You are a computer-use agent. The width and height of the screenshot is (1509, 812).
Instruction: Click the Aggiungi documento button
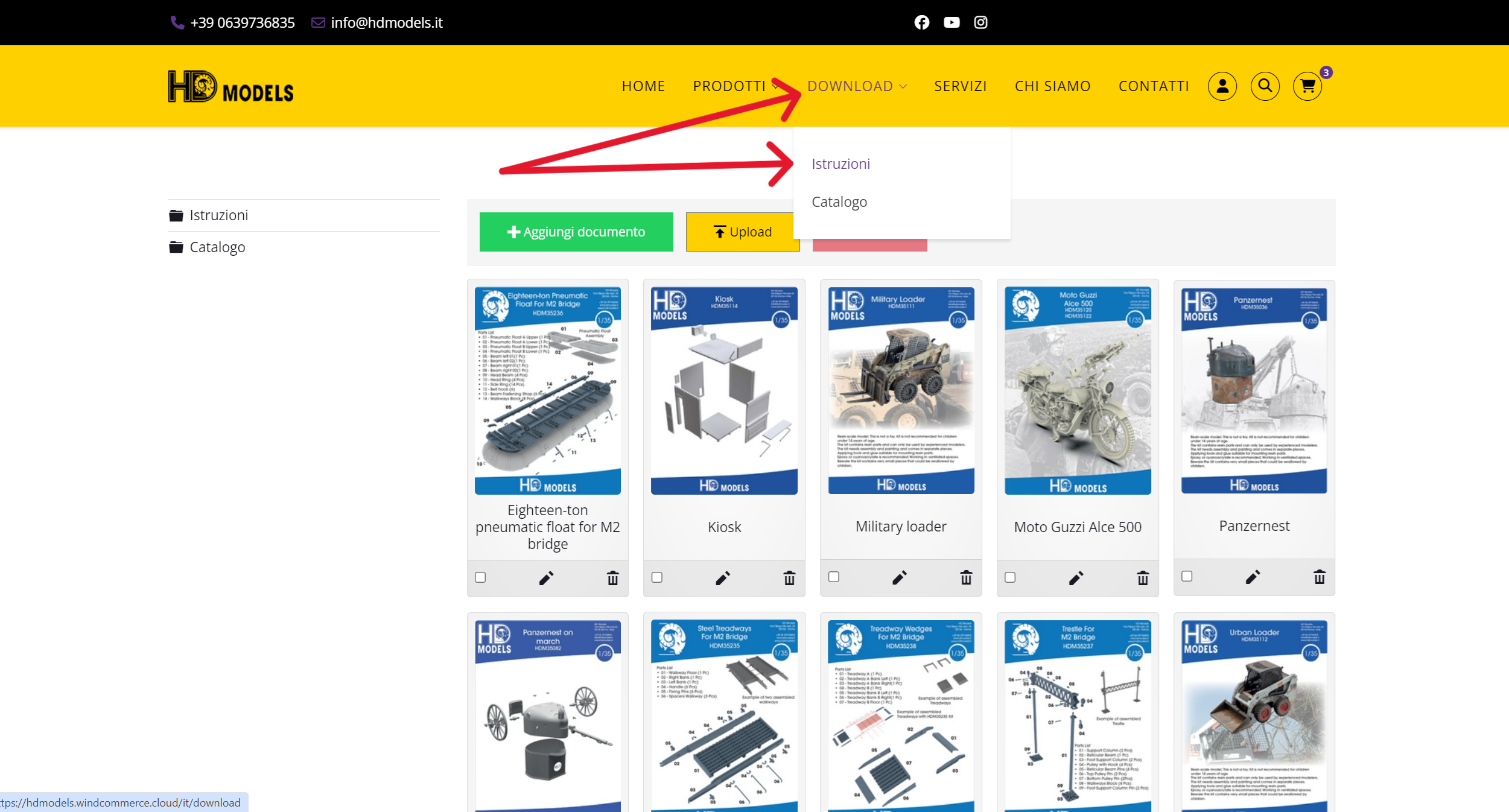click(576, 232)
